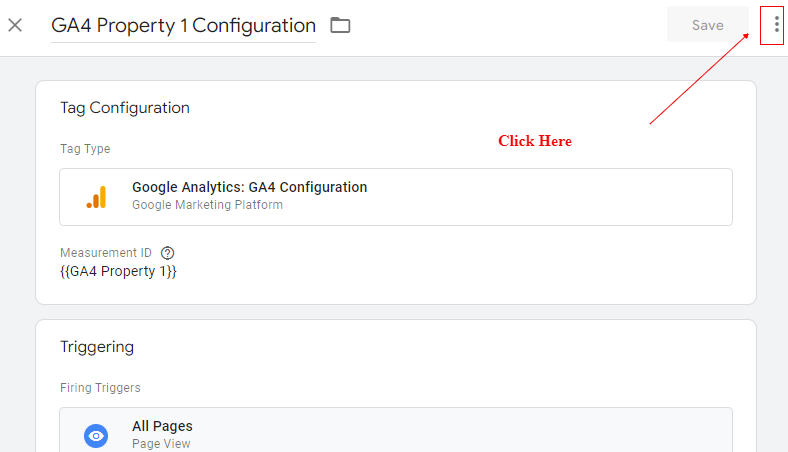Click the Page View trigger type text

click(161, 443)
